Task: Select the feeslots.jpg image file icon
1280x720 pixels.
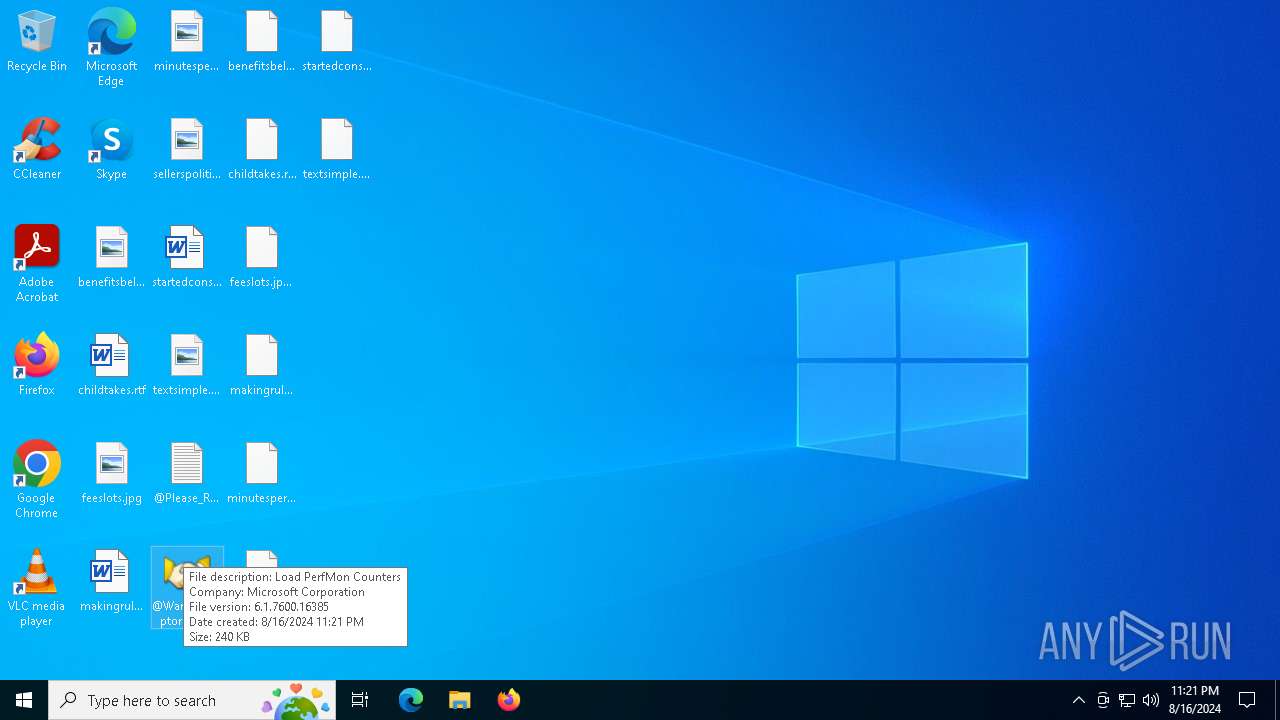Action: pyautogui.click(x=111, y=474)
